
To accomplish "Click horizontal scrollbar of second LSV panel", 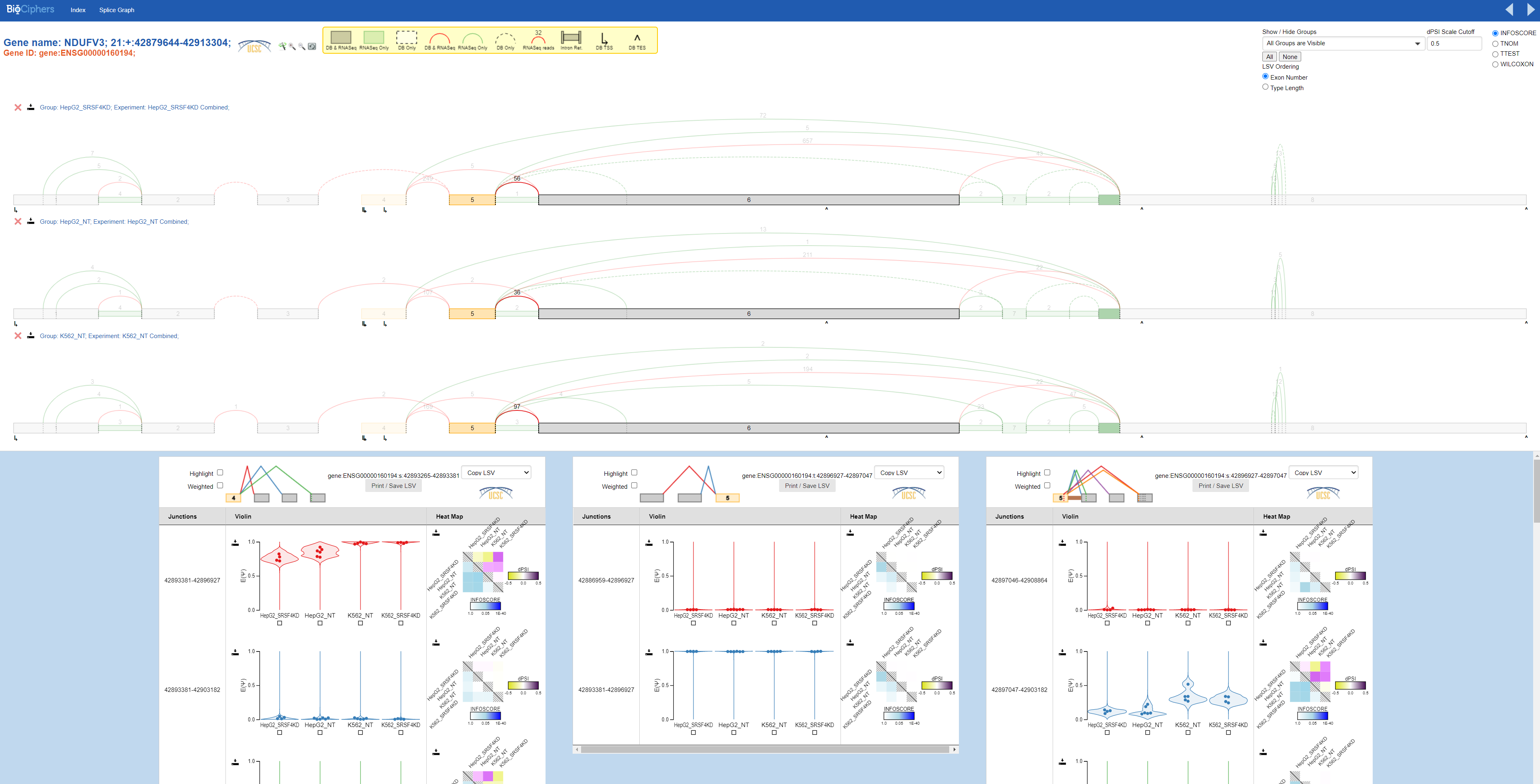I will tap(765, 749).
